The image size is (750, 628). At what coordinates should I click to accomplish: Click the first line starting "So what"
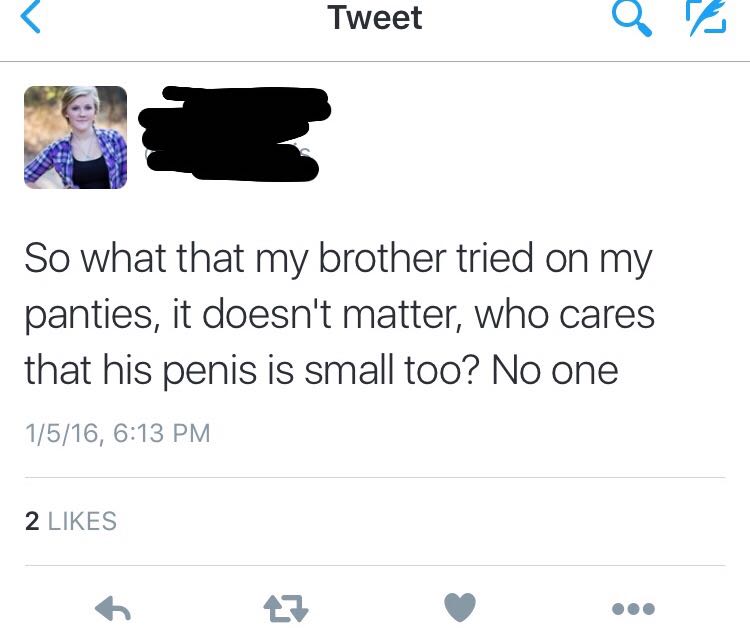pos(338,259)
